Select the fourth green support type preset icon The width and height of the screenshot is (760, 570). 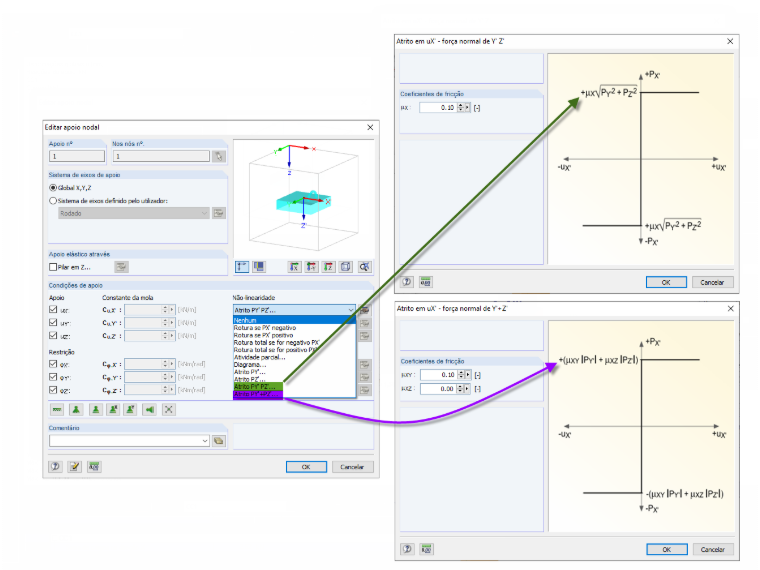tap(113, 410)
